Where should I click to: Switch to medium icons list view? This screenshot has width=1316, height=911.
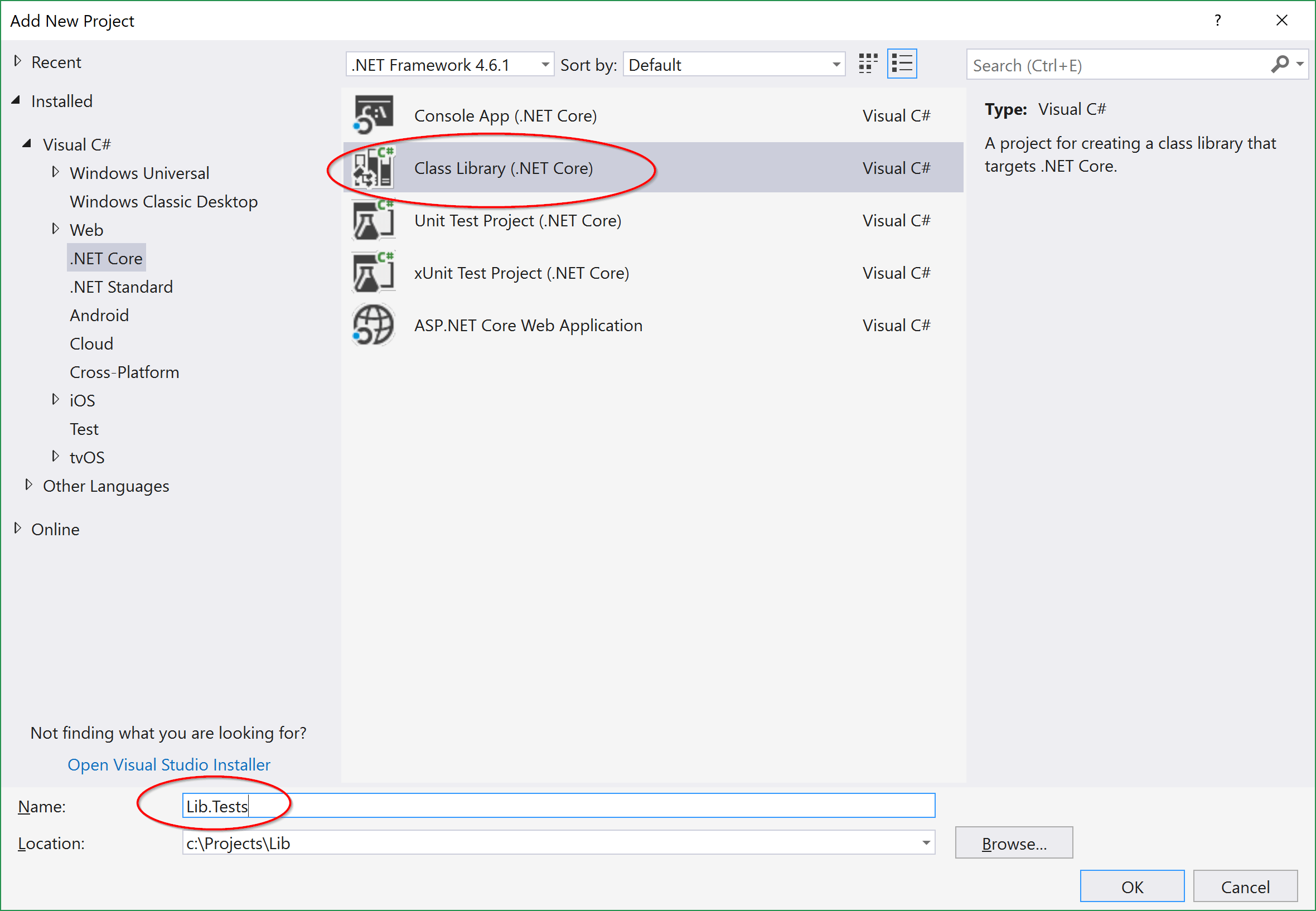point(902,64)
